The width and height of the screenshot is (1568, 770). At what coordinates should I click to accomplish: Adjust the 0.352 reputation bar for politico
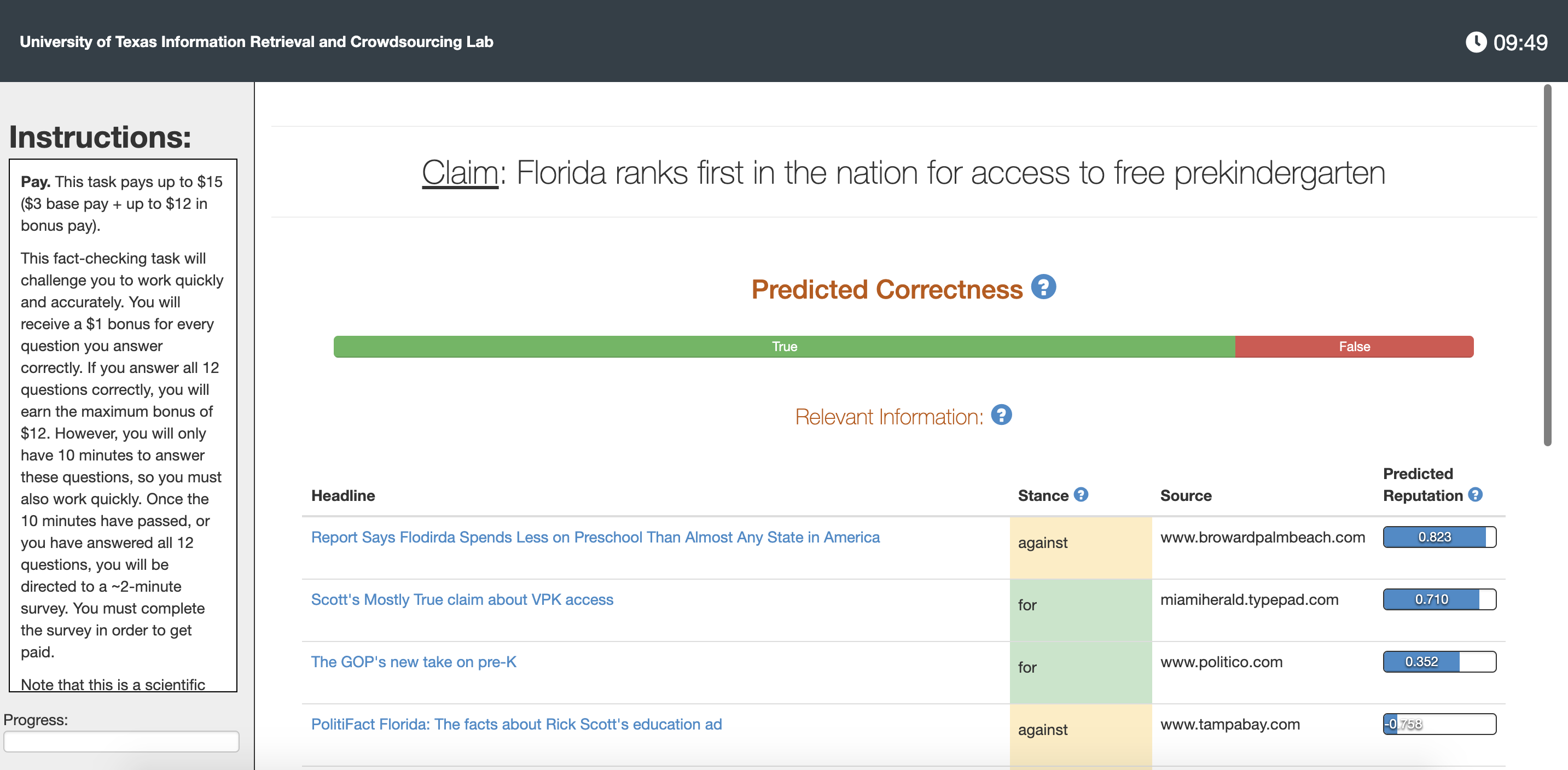(1439, 662)
